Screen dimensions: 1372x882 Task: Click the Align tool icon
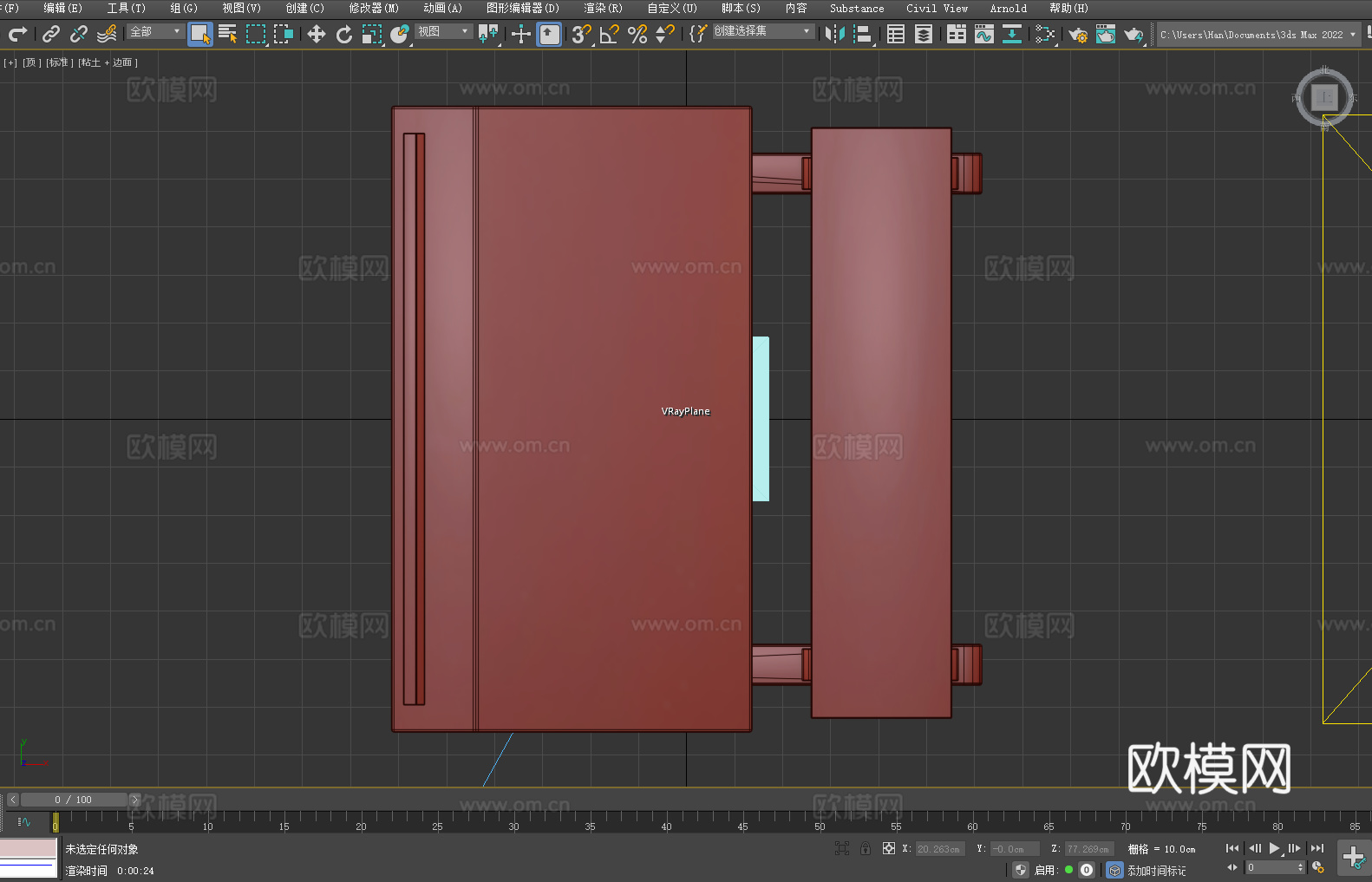pos(863,34)
